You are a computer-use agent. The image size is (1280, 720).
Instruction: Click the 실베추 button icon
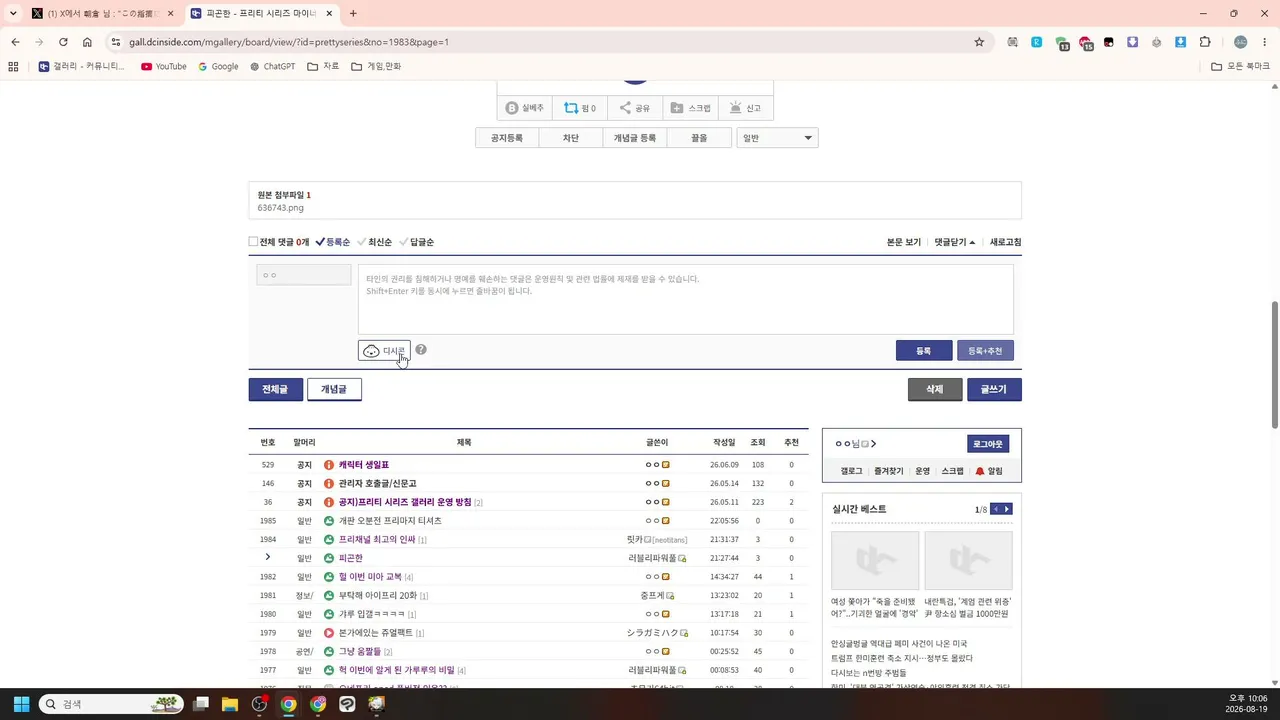click(512, 108)
